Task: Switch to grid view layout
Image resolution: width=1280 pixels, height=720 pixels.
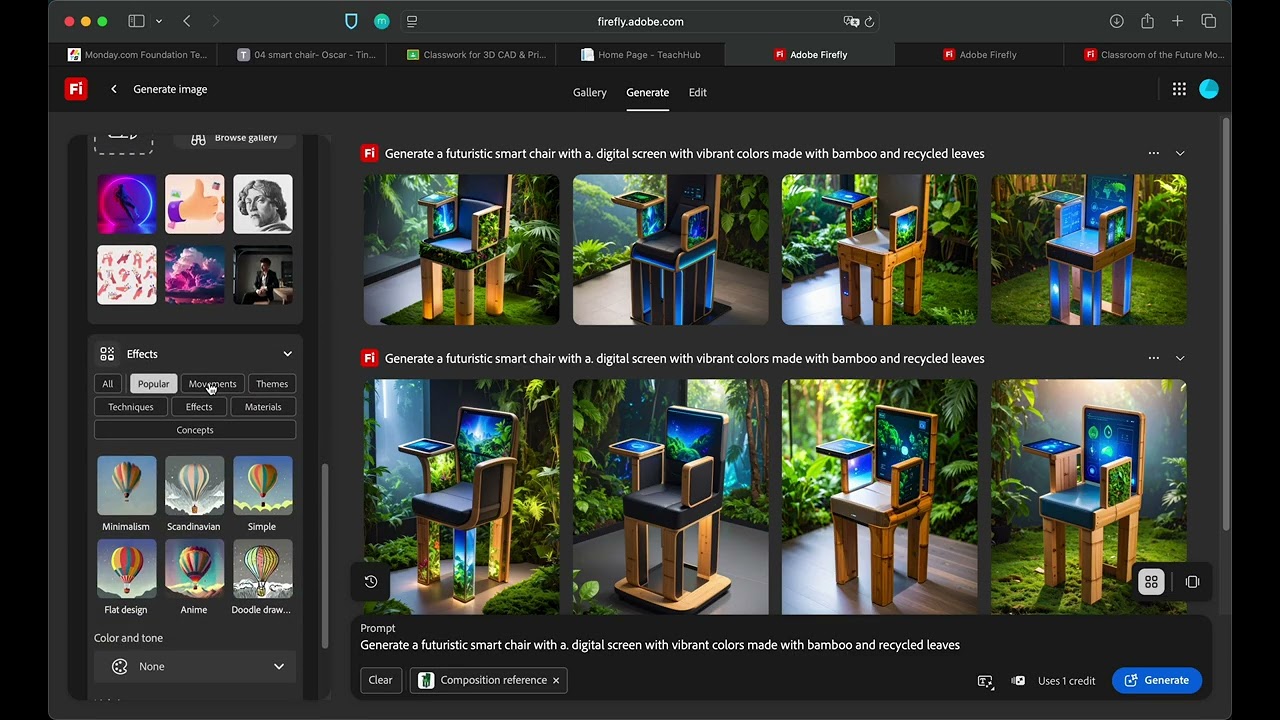Action: coord(1151,582)
